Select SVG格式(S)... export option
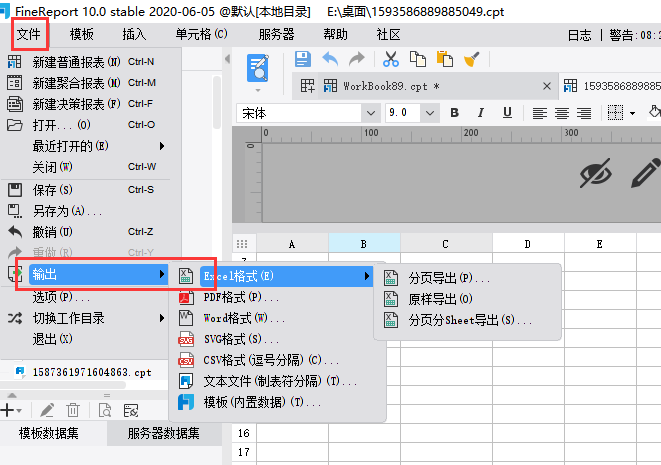The height and width of the screenshot is (465, 661). coord(278,339)
